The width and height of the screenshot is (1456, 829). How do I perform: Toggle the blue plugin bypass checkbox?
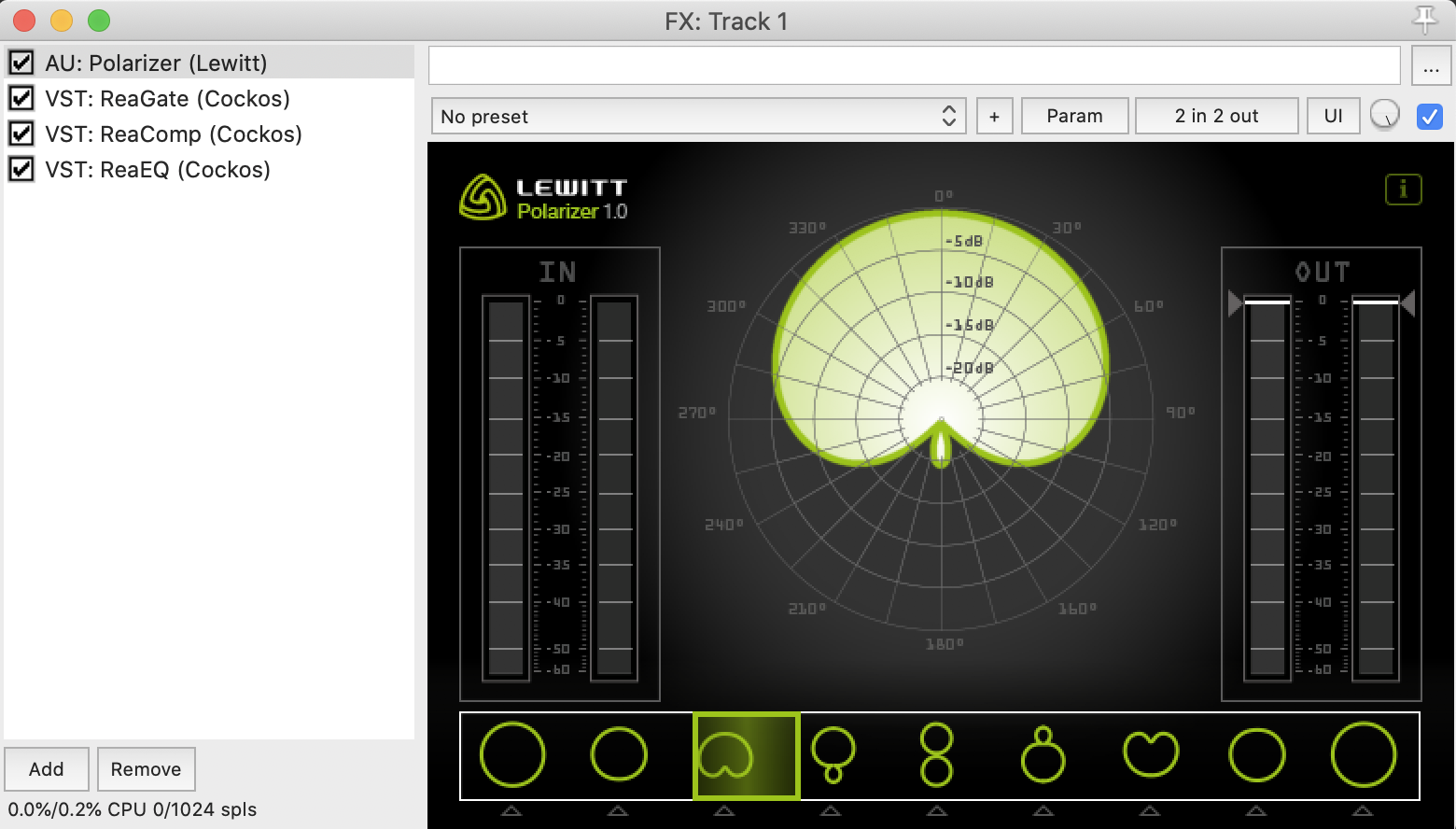click(x=1429, y=117)
